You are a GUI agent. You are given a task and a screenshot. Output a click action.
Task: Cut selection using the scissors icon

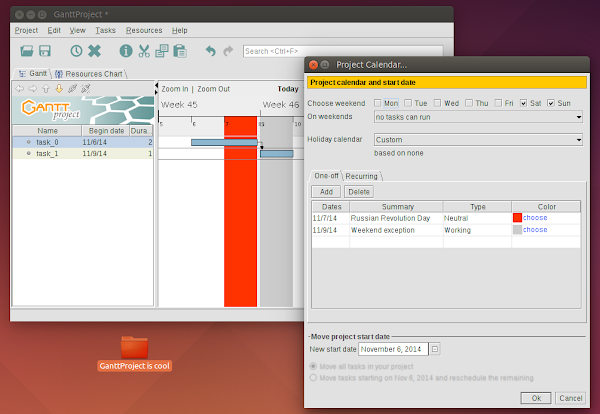144,51
